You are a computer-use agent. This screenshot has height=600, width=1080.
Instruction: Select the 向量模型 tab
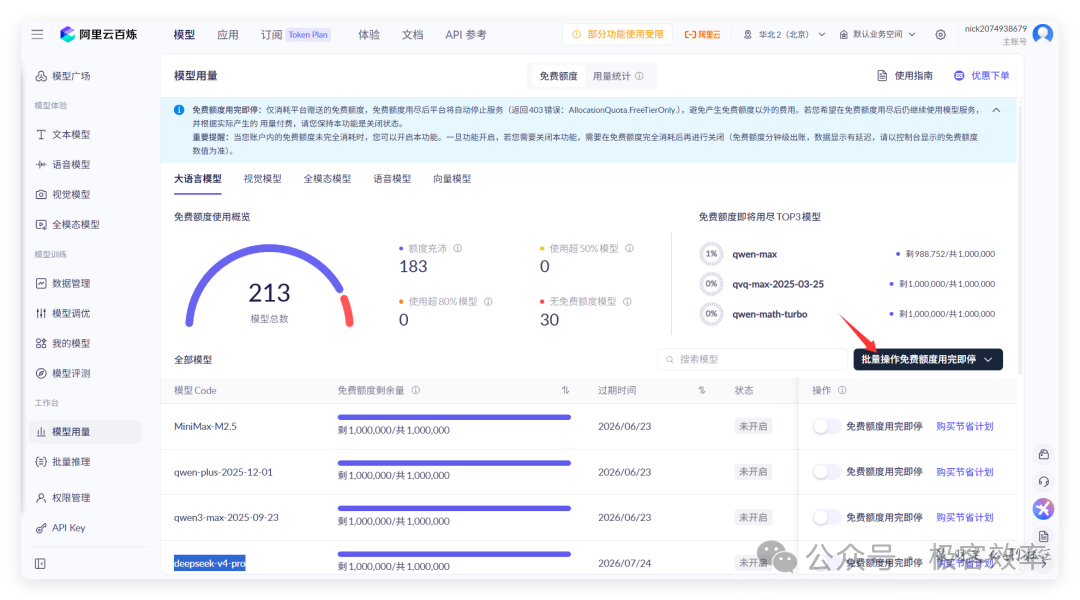[x=452, y=179]
